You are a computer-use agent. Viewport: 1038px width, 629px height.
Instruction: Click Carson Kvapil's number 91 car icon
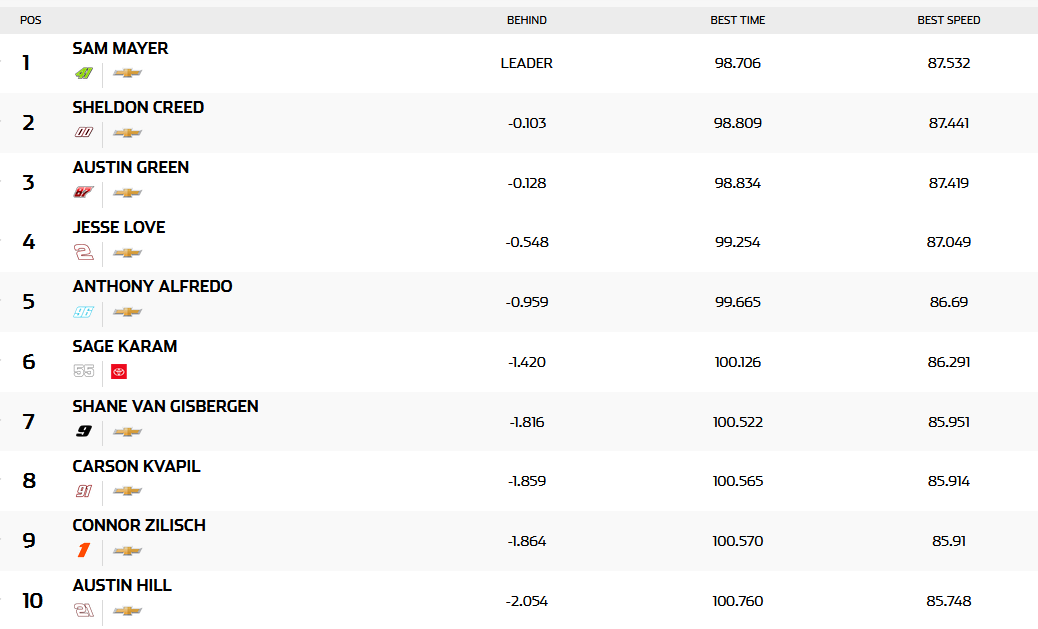[x=84, y=491]
